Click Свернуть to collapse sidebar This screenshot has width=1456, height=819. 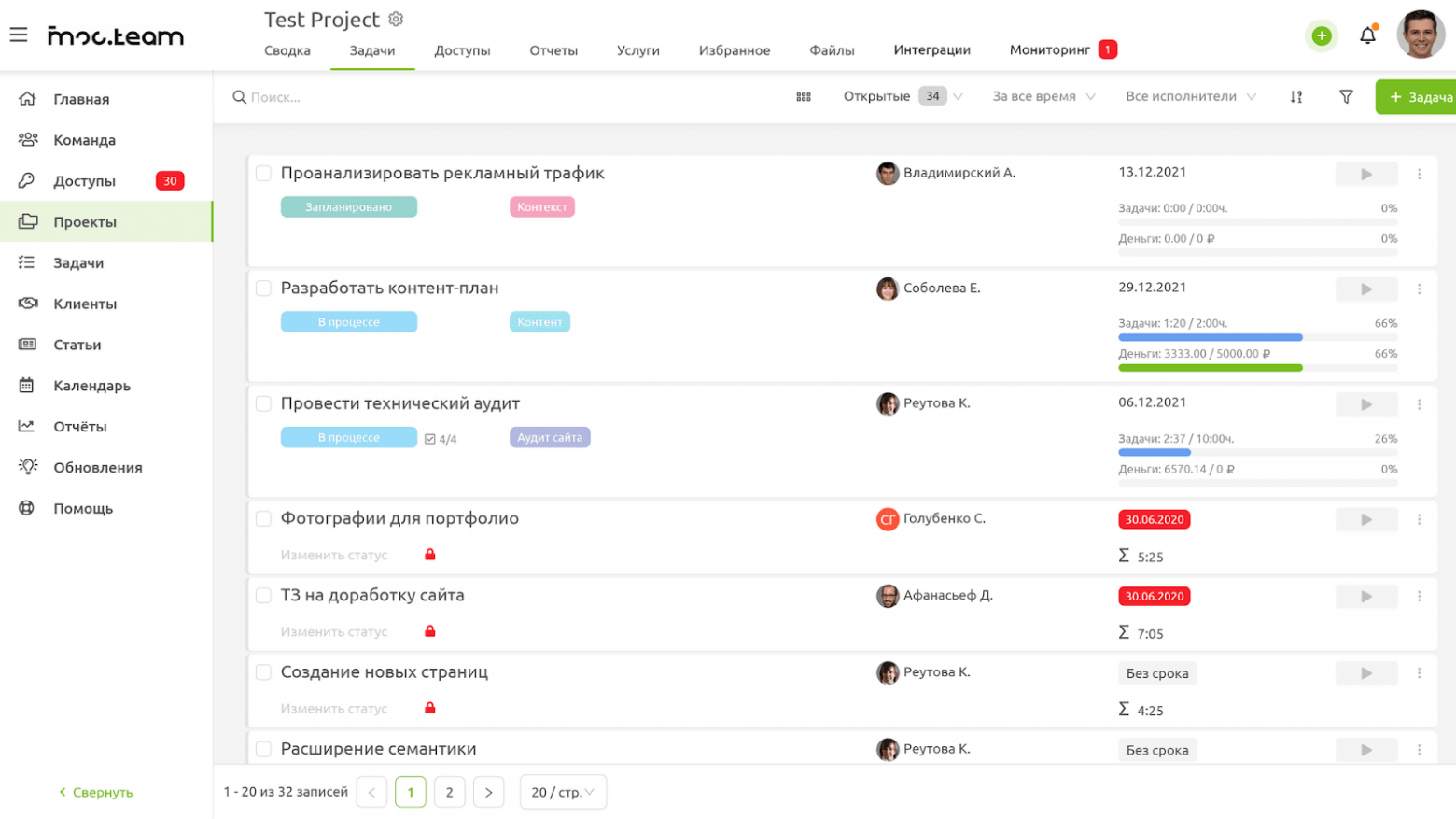96,792
